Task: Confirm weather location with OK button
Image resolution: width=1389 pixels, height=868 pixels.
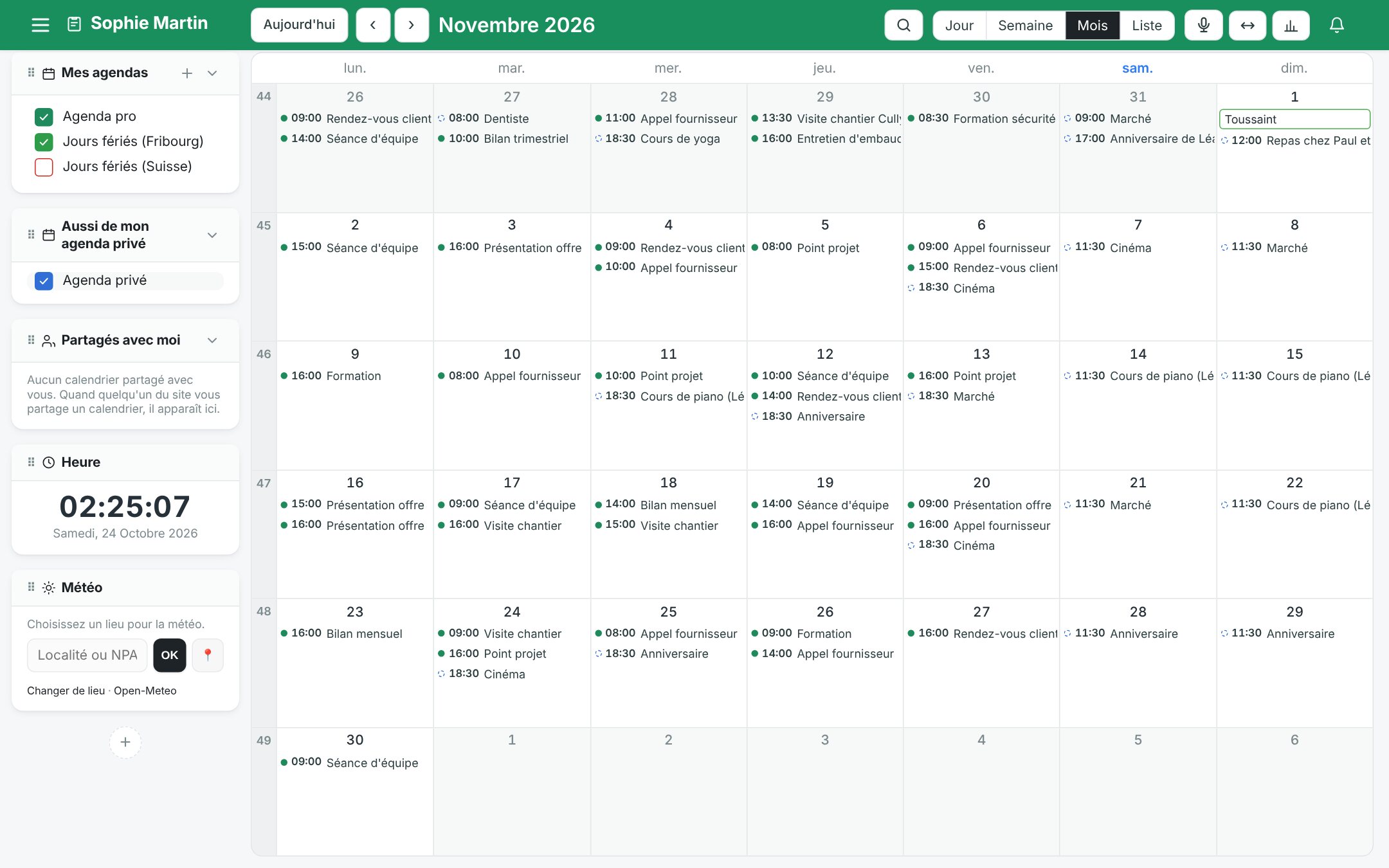Action: tap(170, 655)
